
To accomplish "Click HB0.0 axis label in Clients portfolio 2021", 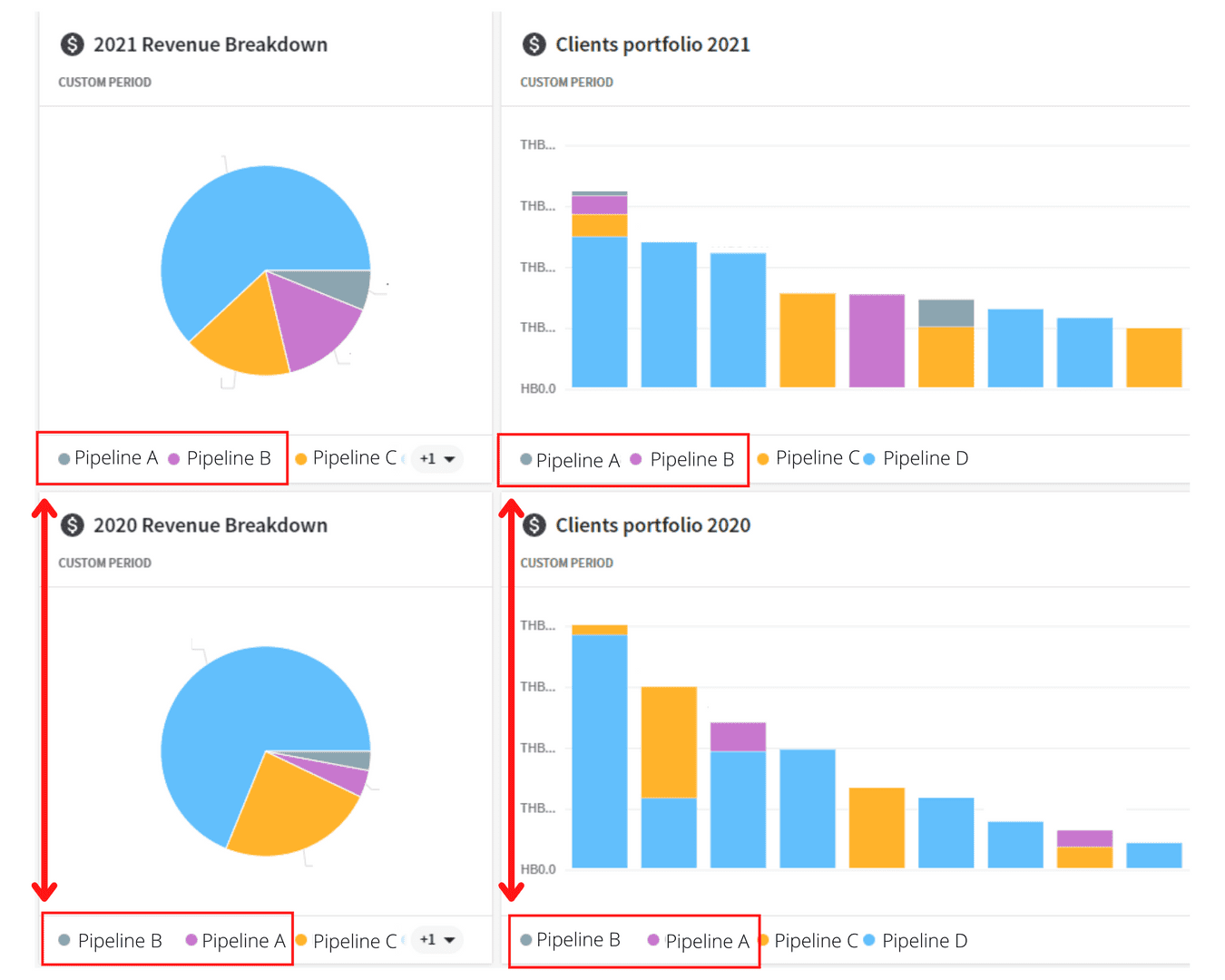I will [538, 388].
